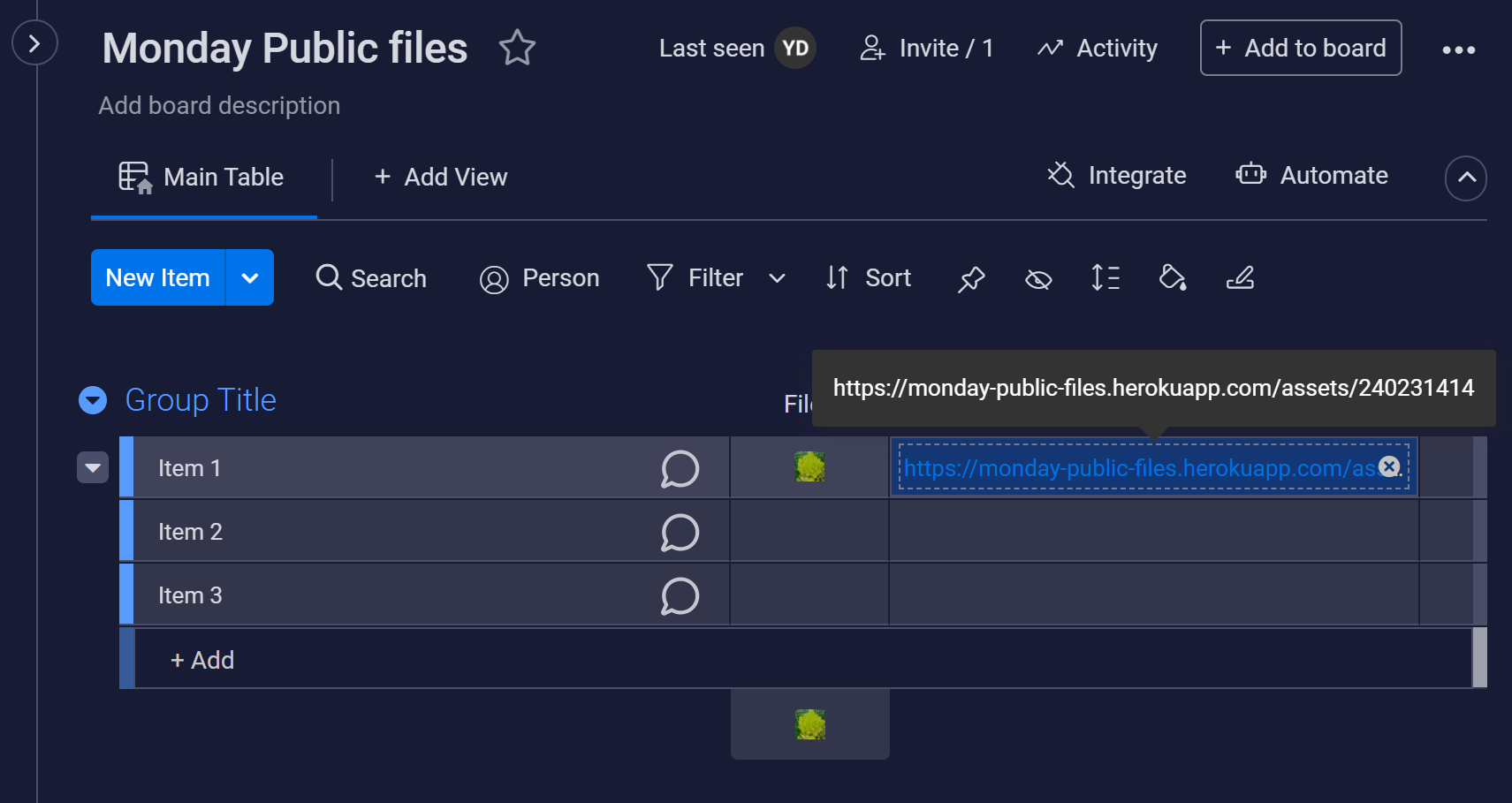Click the edit pencil toolbar icon
This screenshot has height=803, width=1512.
[1240, 278]
